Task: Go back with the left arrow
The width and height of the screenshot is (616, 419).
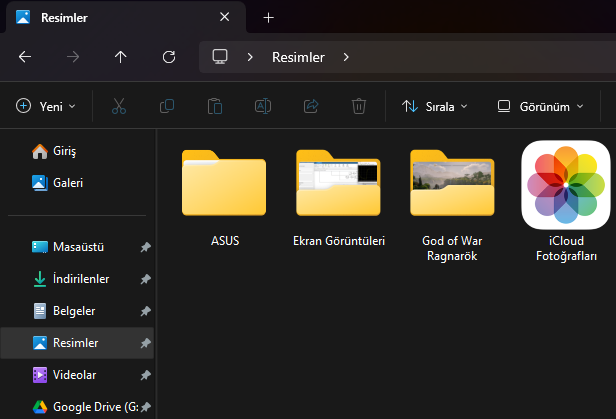Action: (x=25, y=57)
